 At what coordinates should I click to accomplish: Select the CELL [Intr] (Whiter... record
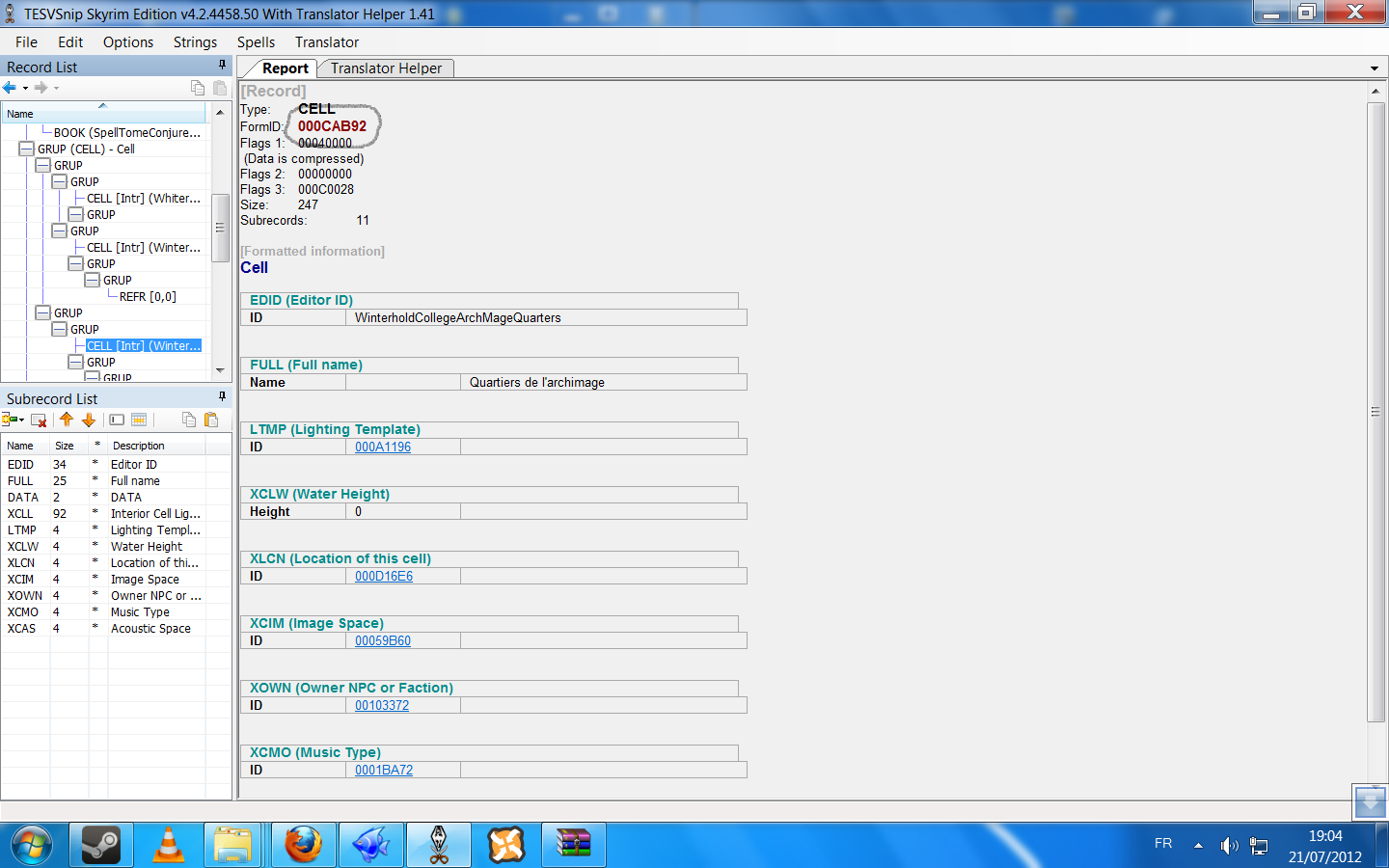[x=144, y=199]
